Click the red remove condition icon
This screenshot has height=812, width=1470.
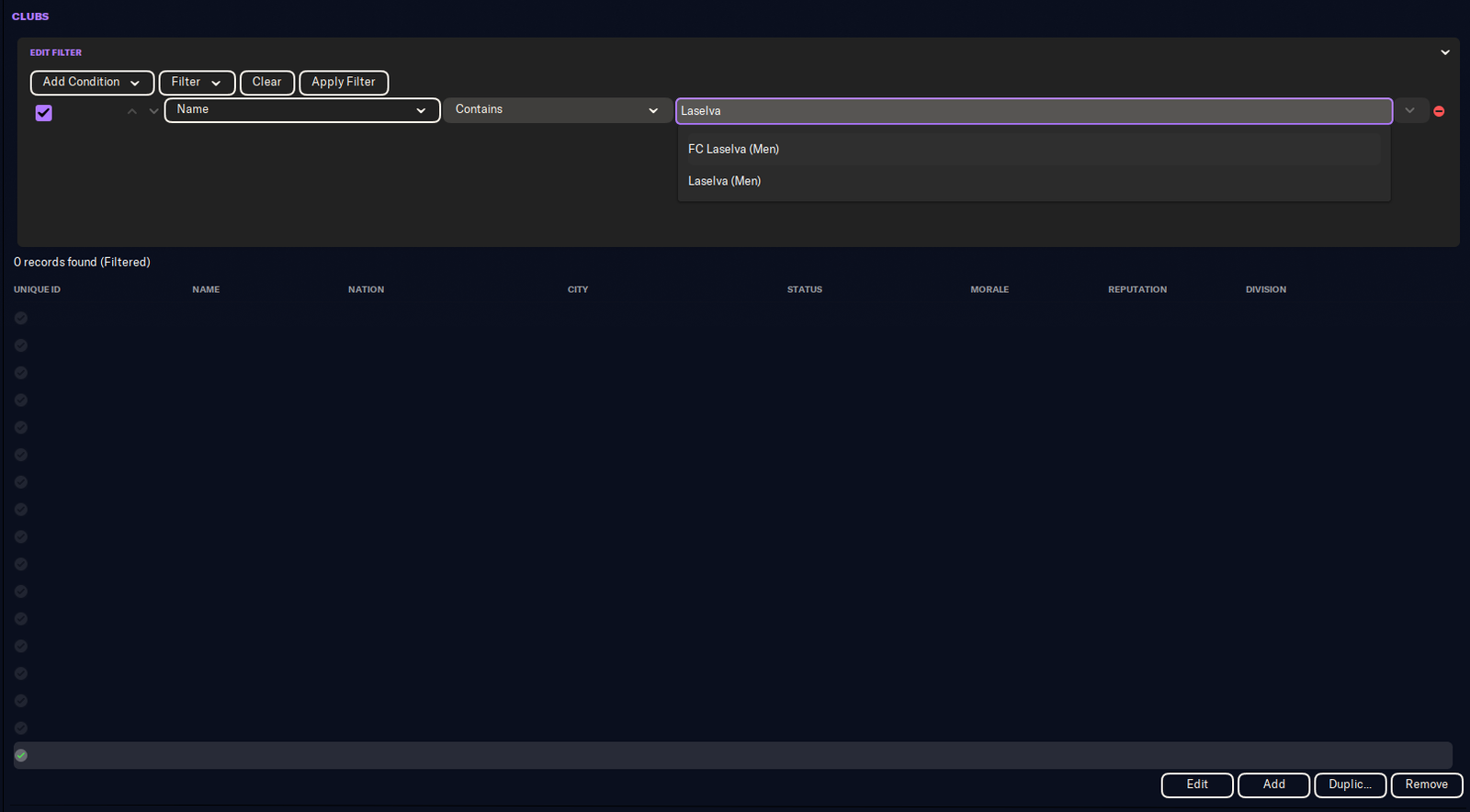[1439, 111]
